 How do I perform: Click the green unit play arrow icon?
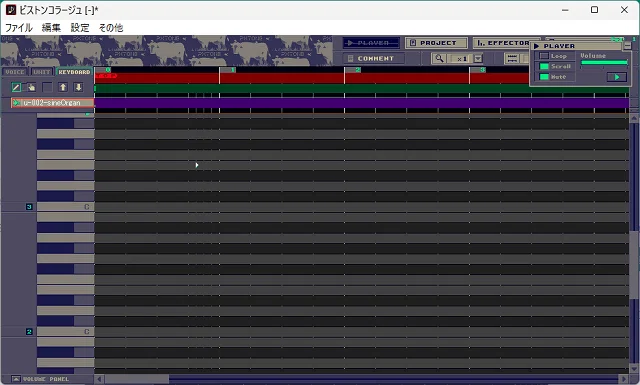[x=16, y=103]
